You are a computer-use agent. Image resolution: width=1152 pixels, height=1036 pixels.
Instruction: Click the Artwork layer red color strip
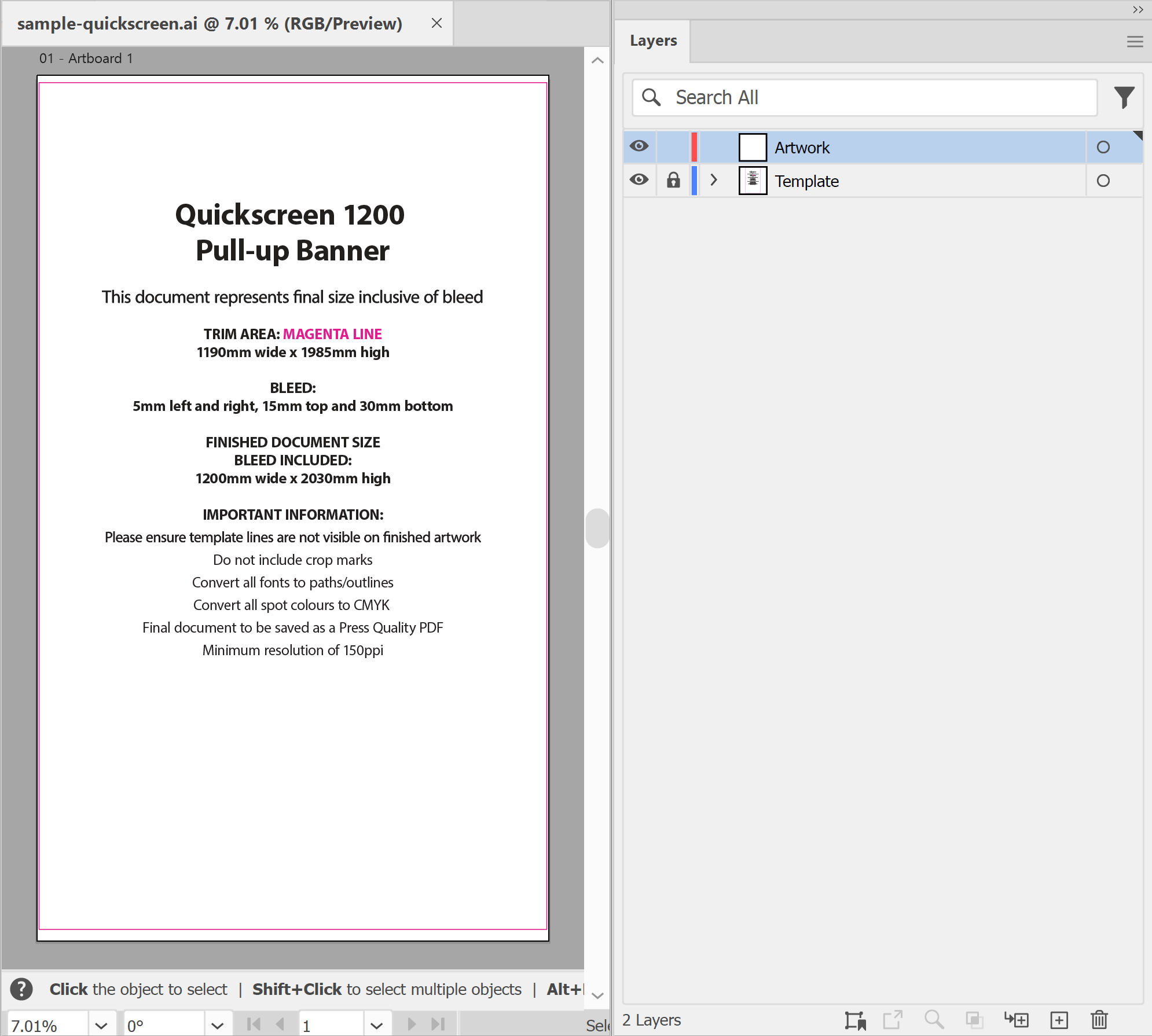694,147
